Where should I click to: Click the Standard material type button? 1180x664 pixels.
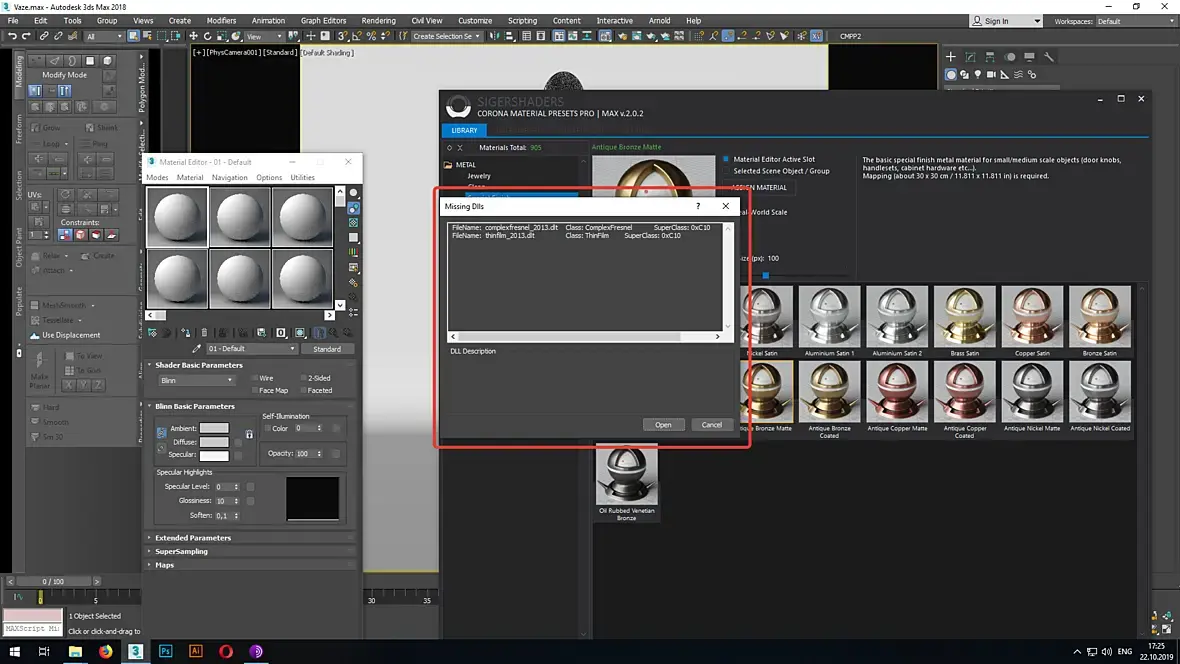327,349
